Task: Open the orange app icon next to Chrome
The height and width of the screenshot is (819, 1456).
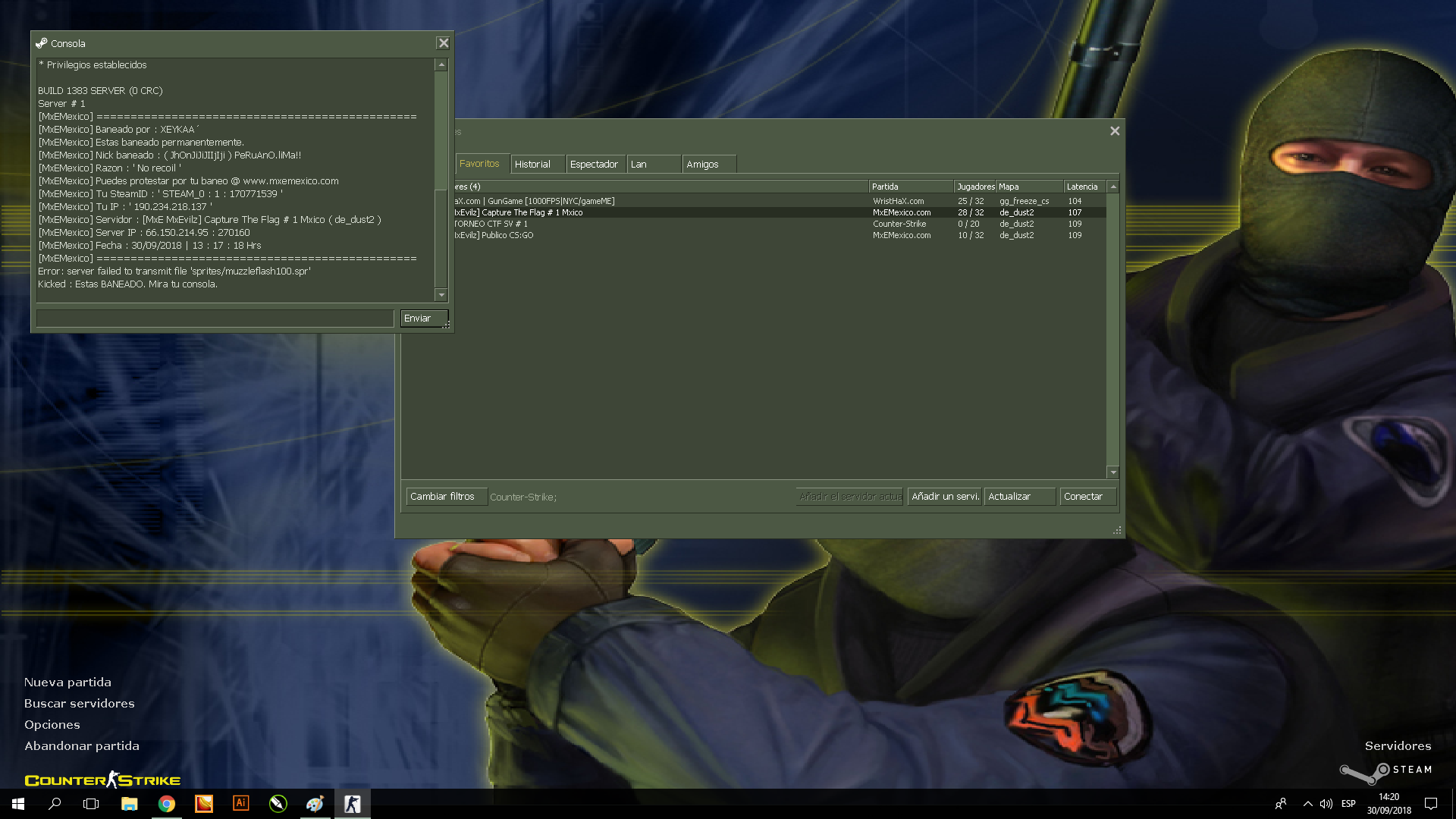Action: click(203, 804)
